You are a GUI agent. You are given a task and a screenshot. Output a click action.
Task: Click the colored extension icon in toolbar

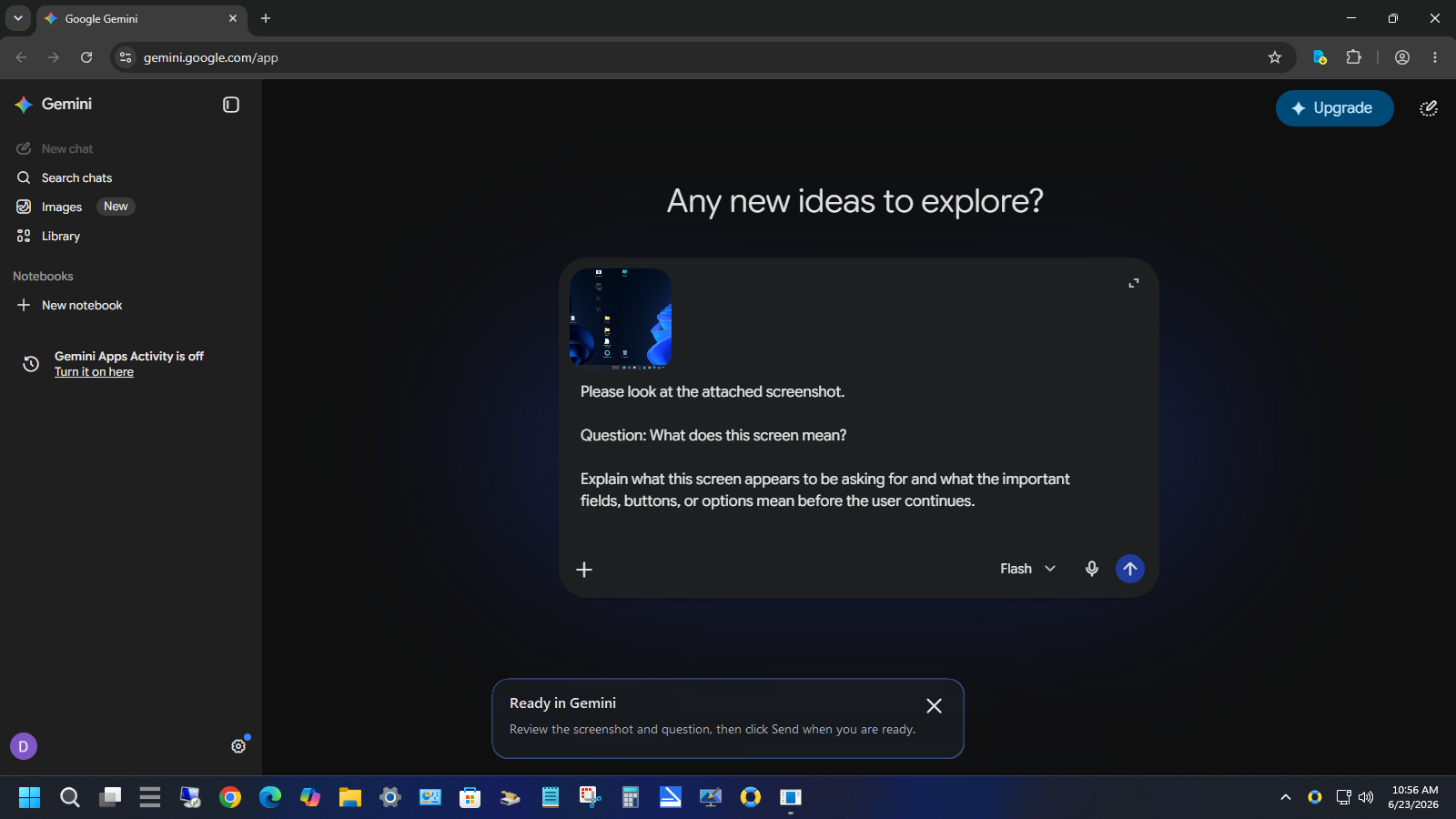pos(1319,57)
